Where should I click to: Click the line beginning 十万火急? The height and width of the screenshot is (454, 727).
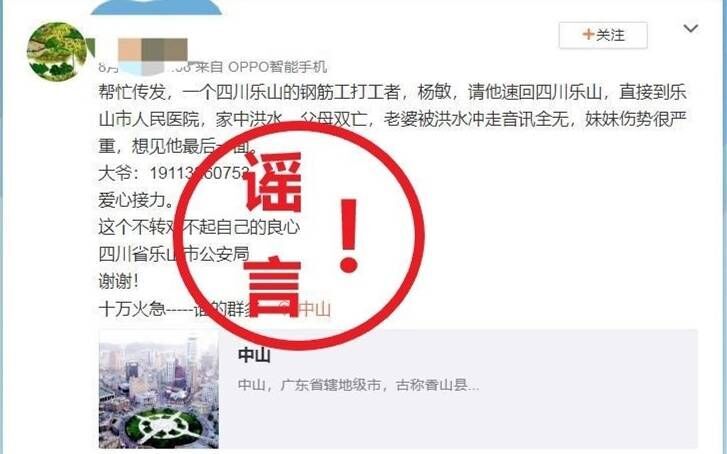pos(214,309)
